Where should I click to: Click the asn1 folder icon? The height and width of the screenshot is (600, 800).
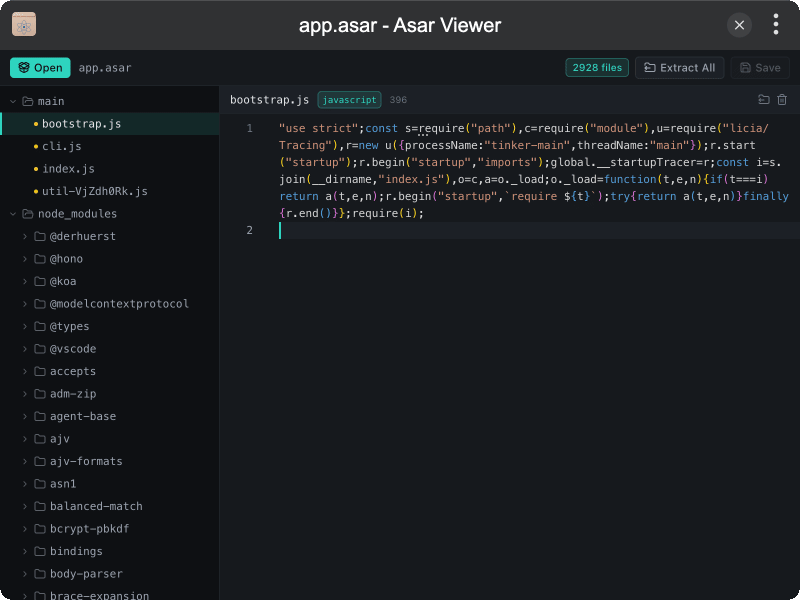click(x=40, y=484)
